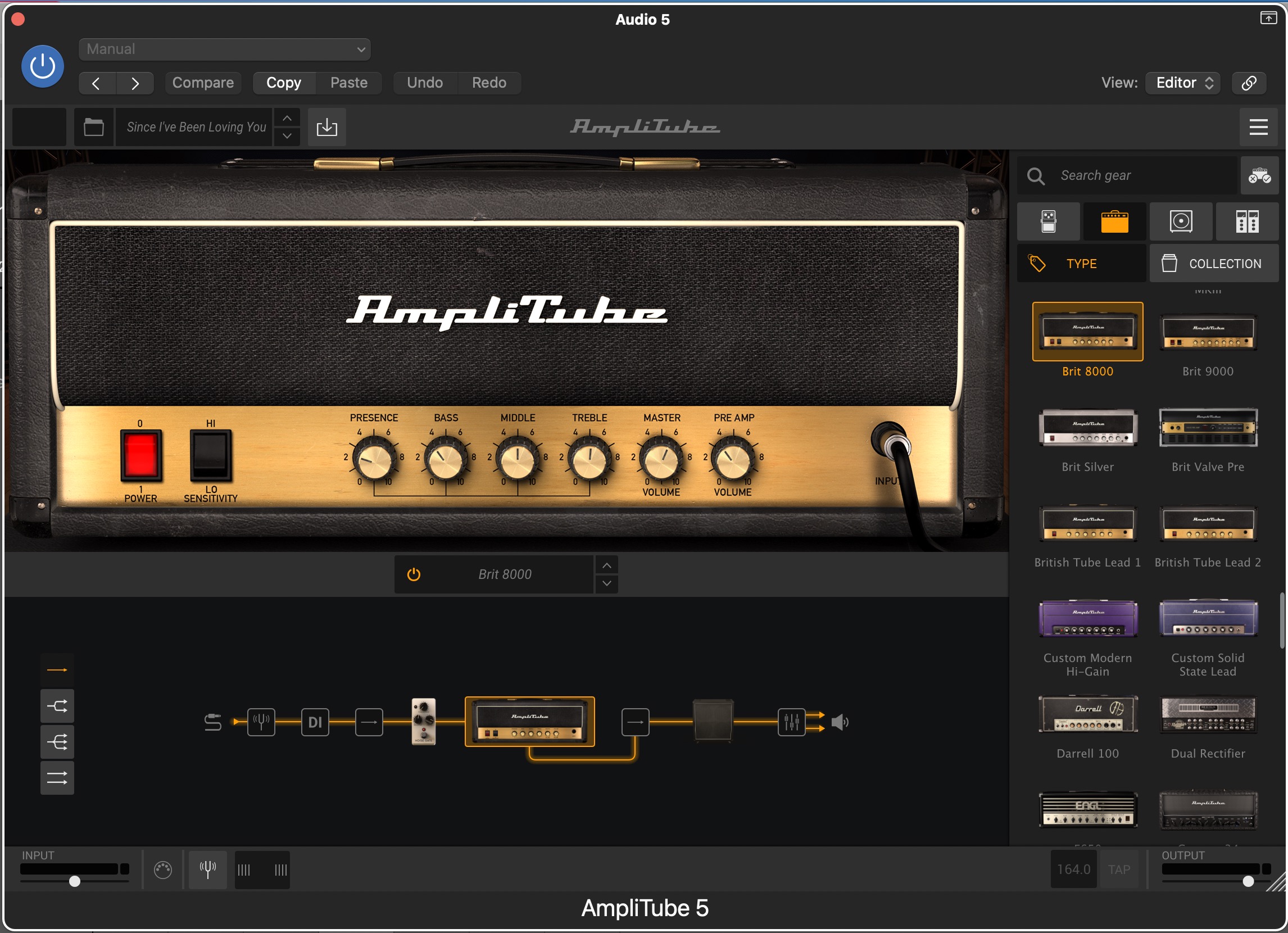Viewport: 1288px width, 933px height.
Task: Toggle the Brit 8000 orange bypass power icon
Action: click(414, 574)
